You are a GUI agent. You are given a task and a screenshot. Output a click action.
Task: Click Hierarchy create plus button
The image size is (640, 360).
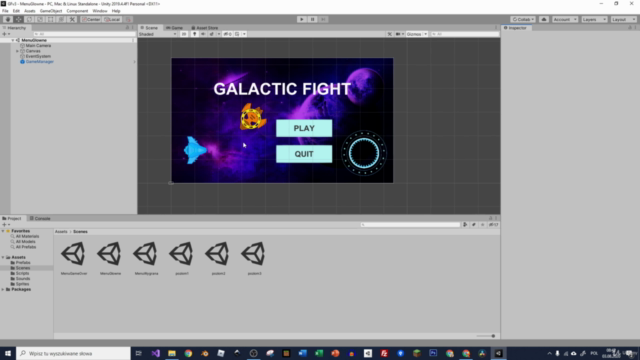point(5,34)
